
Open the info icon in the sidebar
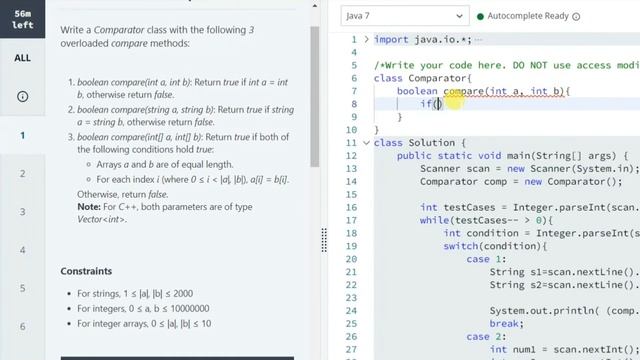click(x=22, y=96)
